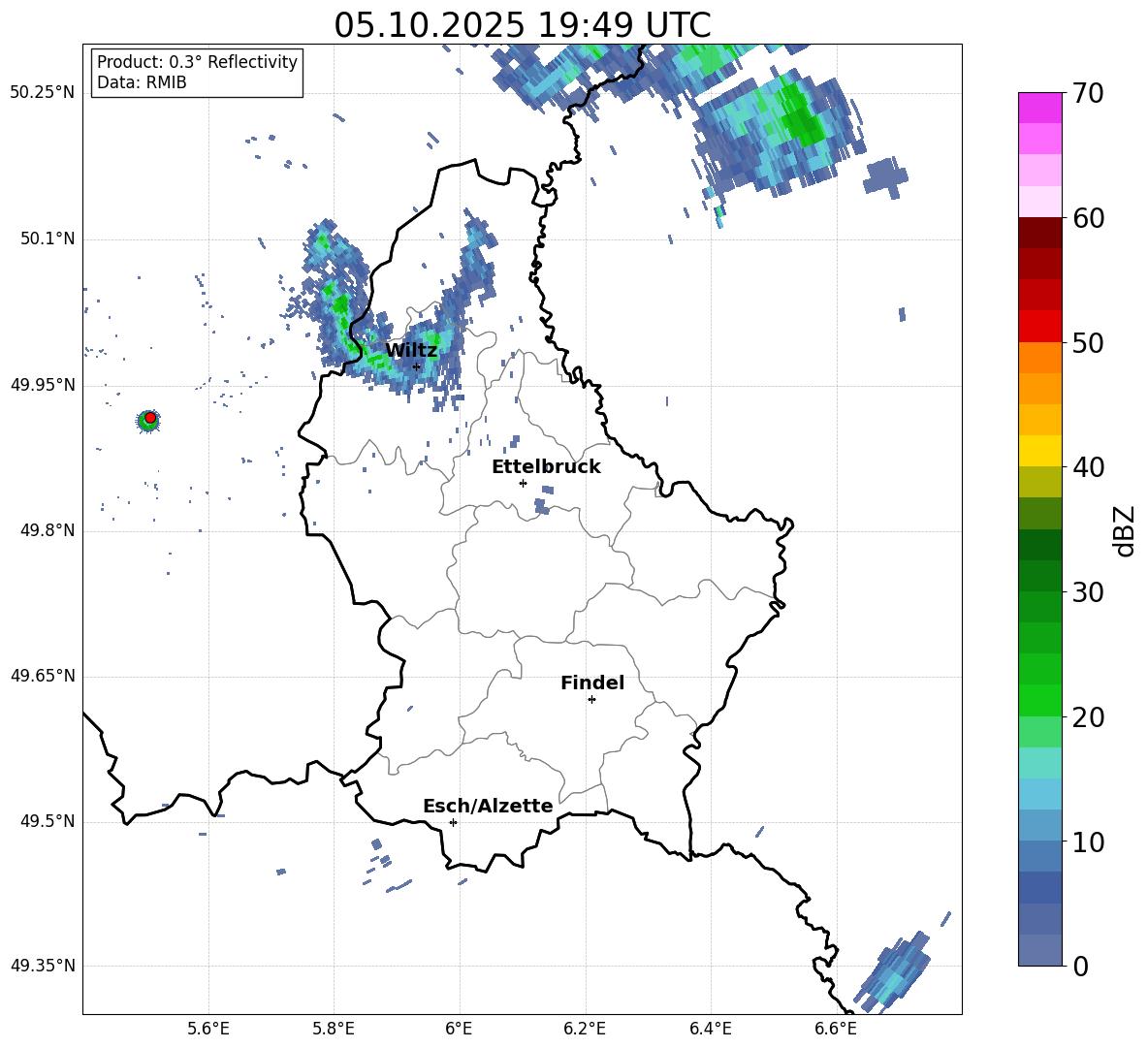Click the 6°E longitude label
The height and width of the screenshot is (1048, 1148).
pos(459,1029)
